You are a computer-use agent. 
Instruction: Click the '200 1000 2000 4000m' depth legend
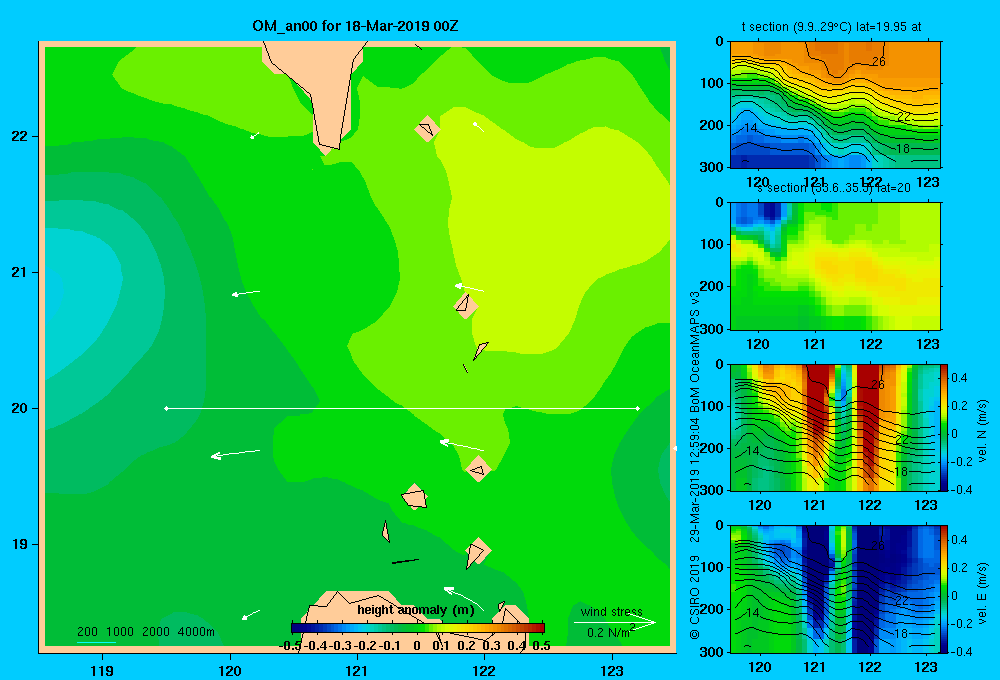pyautogui.click(x=145, y=632)
